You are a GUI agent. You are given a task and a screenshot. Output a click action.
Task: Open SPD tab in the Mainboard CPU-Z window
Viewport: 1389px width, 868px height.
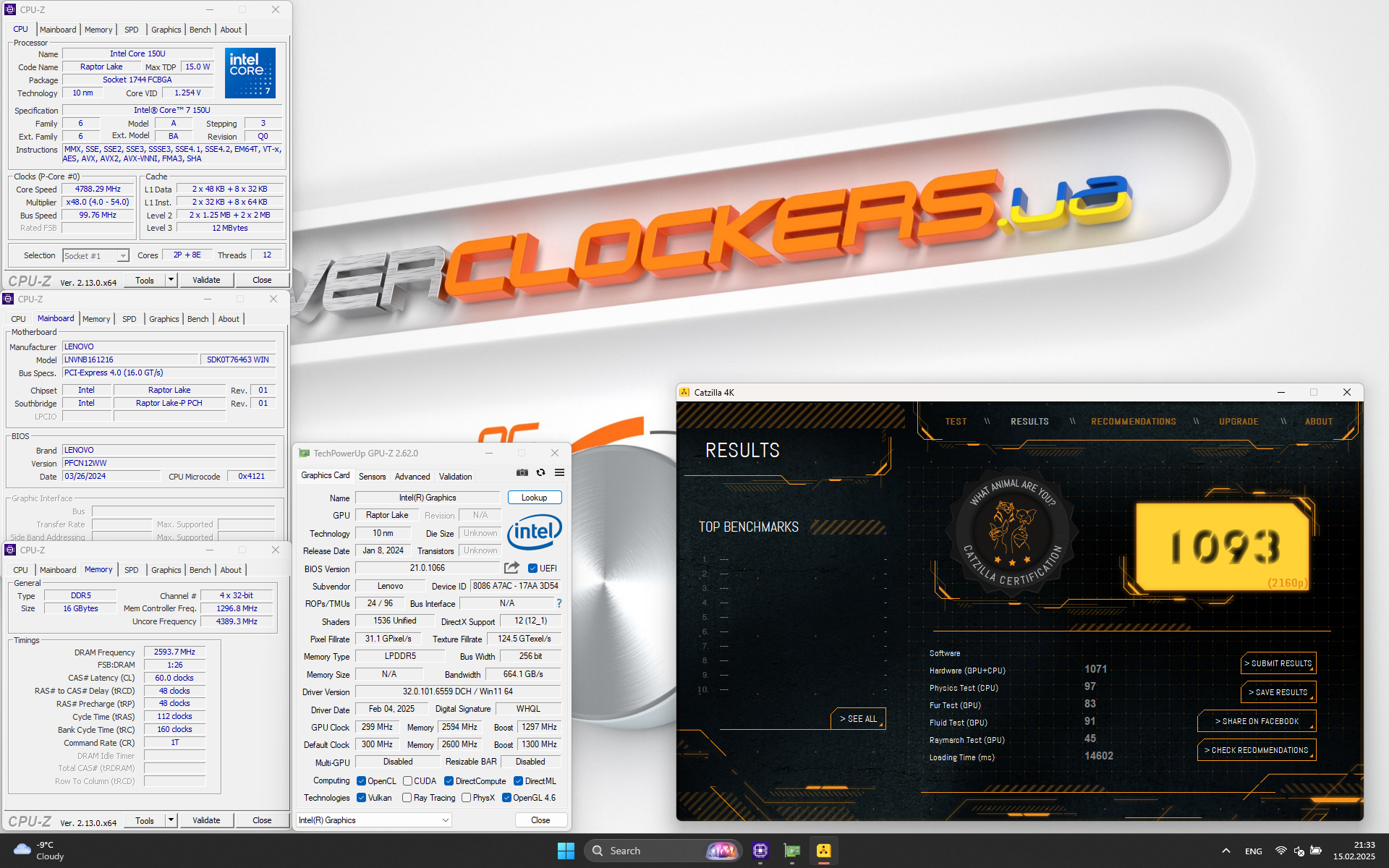[x=129, y=319]
